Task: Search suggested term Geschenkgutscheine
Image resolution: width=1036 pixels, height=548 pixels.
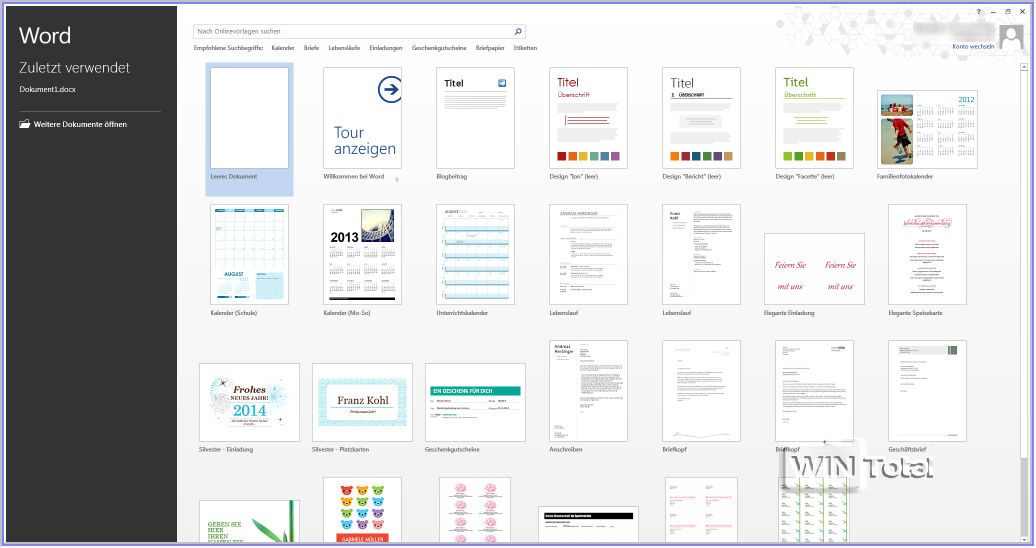Action: 439,48
